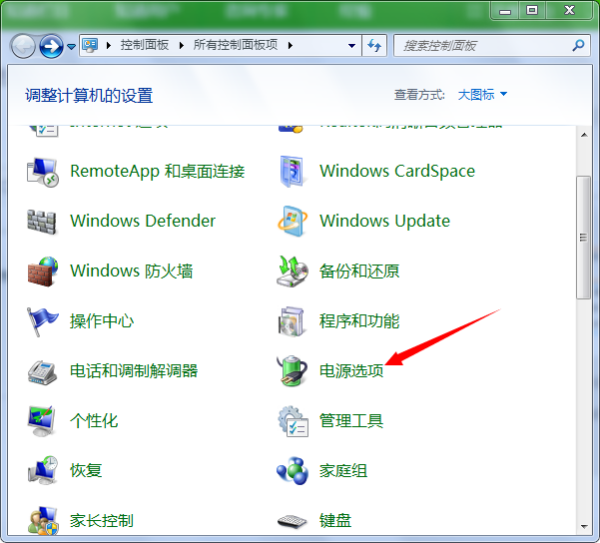The width and height of the screenshot is (600, 543).
Task: Select 控制面板 breadcrumb segment
Action: point(145,45)
